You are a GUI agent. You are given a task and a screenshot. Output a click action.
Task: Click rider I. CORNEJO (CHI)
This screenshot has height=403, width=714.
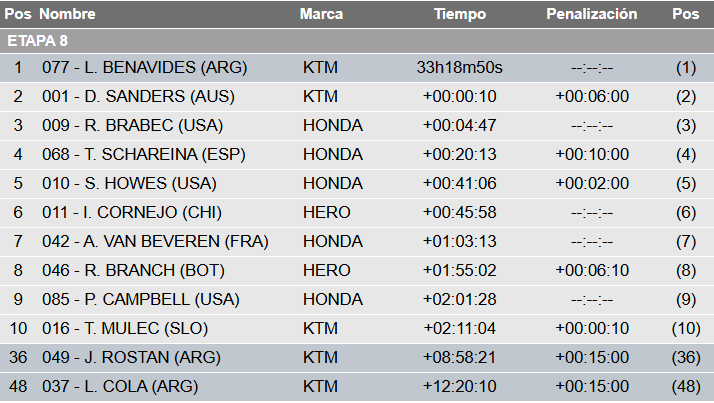(x=132, y=213)
